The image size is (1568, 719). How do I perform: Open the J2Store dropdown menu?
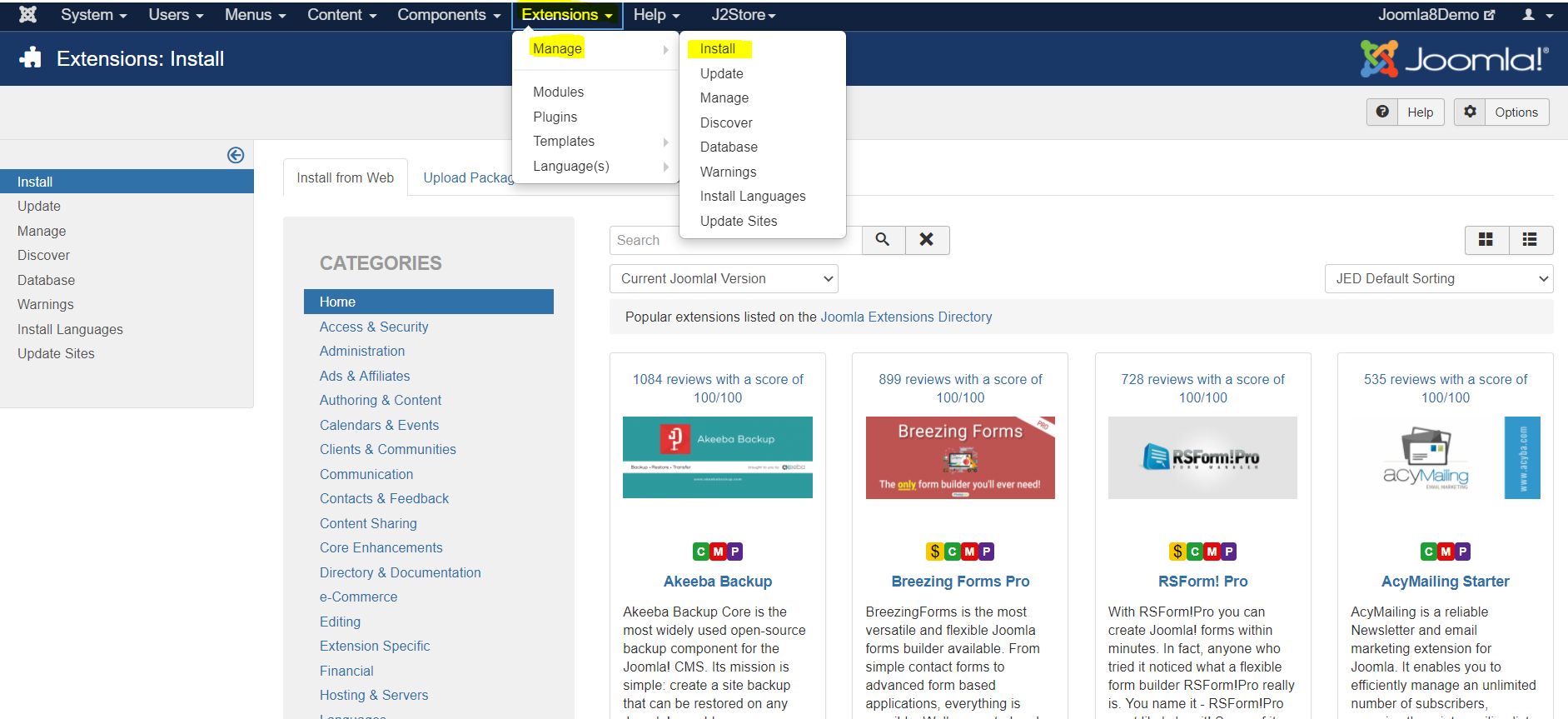744,15
